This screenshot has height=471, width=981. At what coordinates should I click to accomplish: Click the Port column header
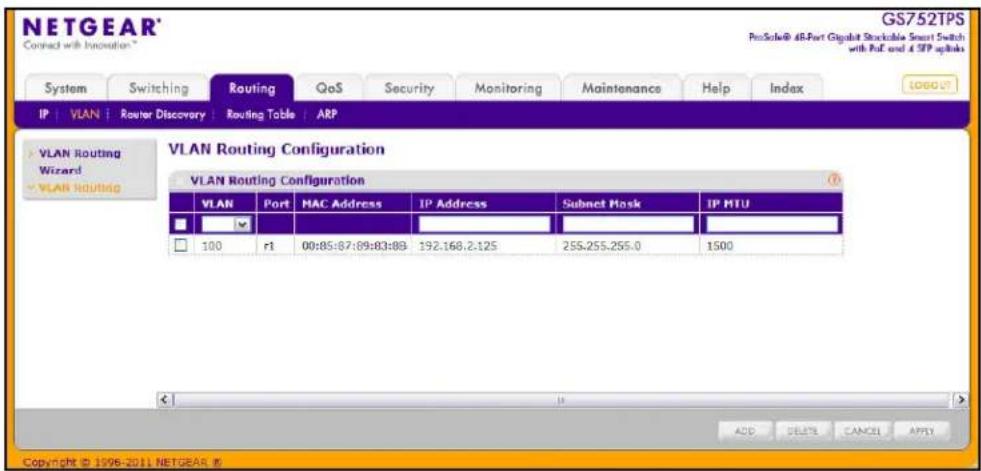[x=274, y=203]
